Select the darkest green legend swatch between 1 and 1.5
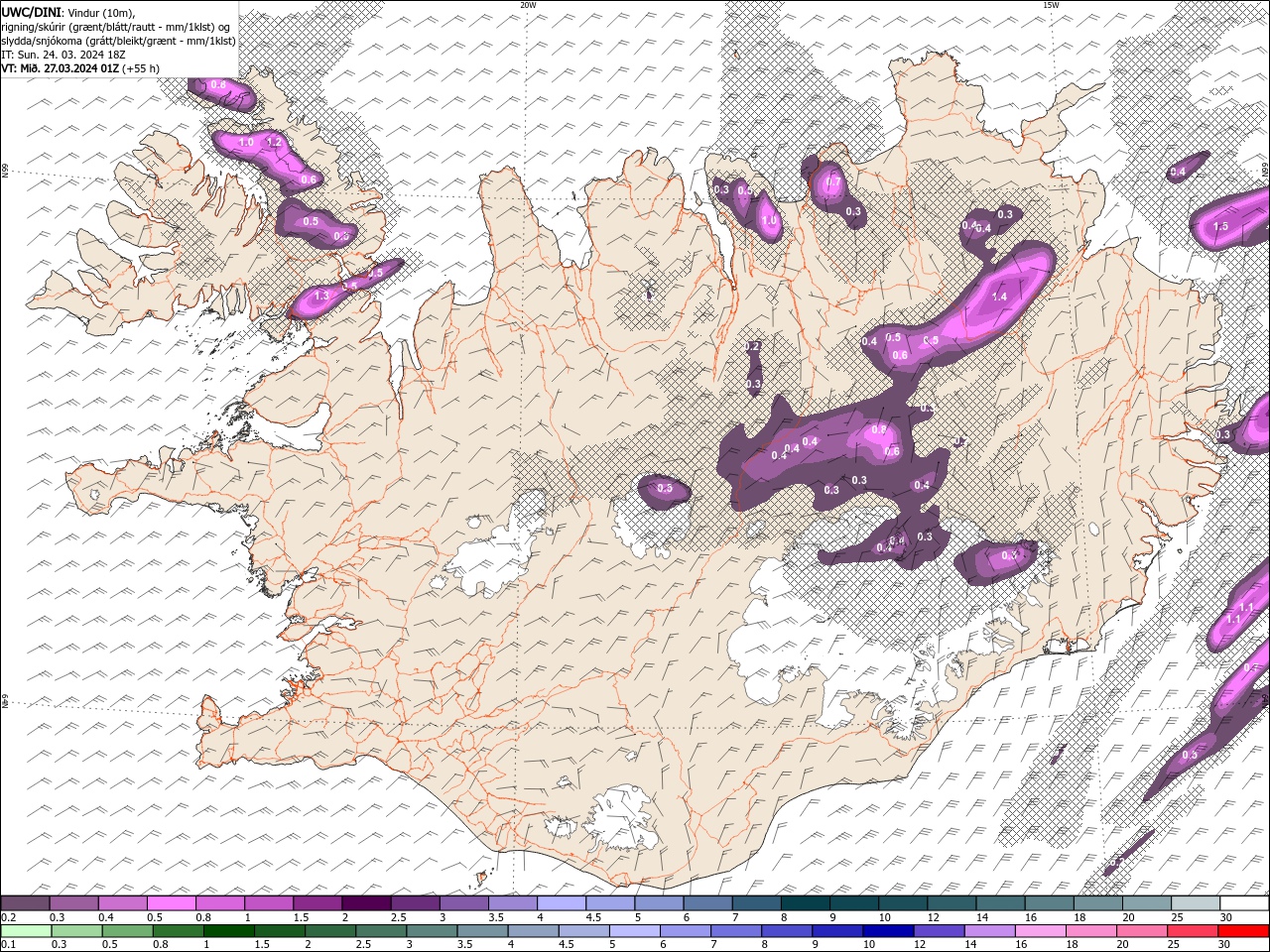The image size is (1270, 952). (228, 931)
